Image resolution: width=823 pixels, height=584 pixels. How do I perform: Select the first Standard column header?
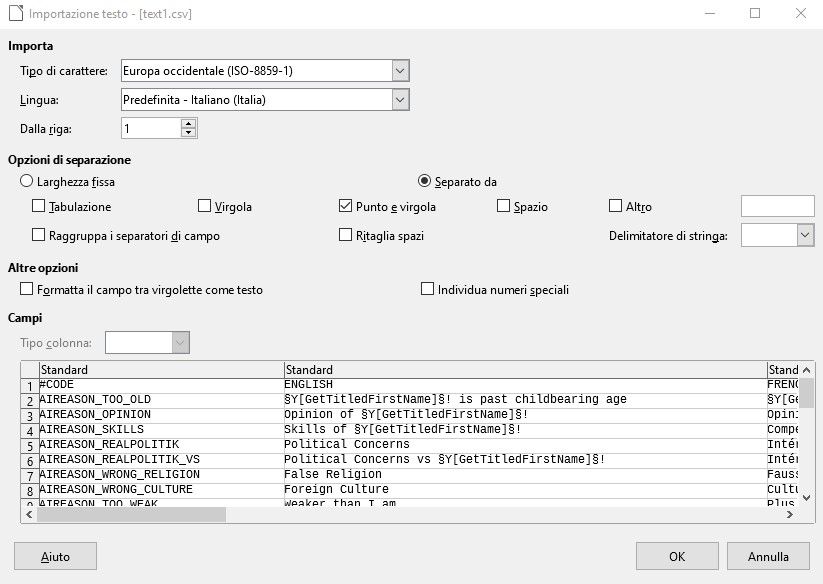pos(162,369)
